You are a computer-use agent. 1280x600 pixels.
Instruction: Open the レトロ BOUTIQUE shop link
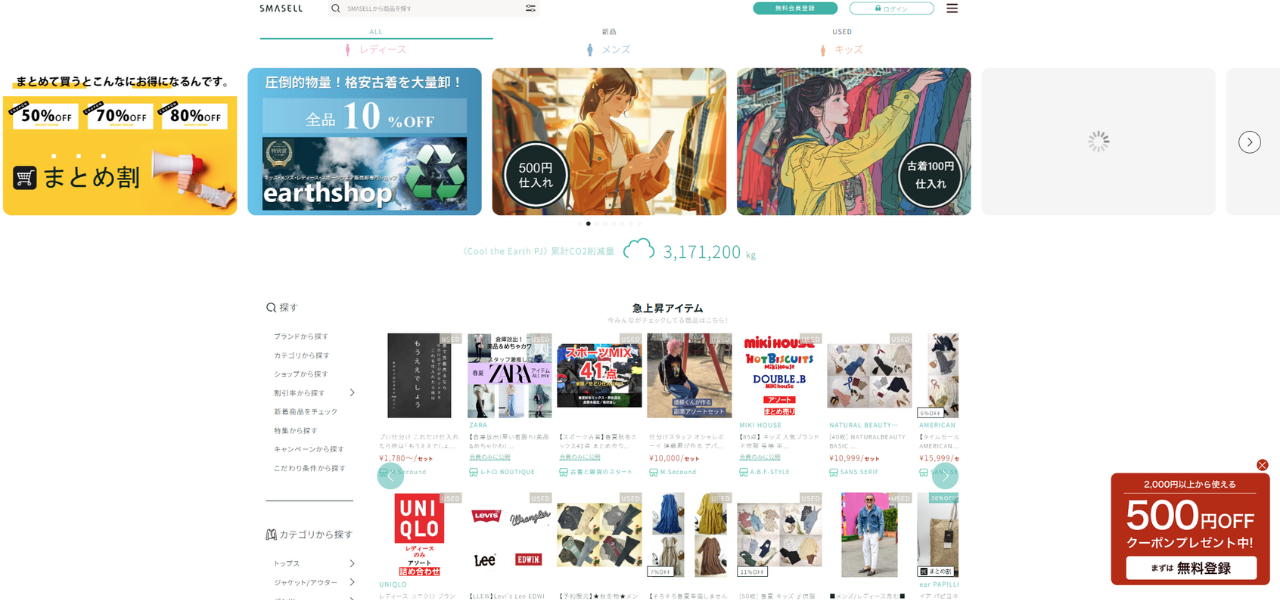507,472
